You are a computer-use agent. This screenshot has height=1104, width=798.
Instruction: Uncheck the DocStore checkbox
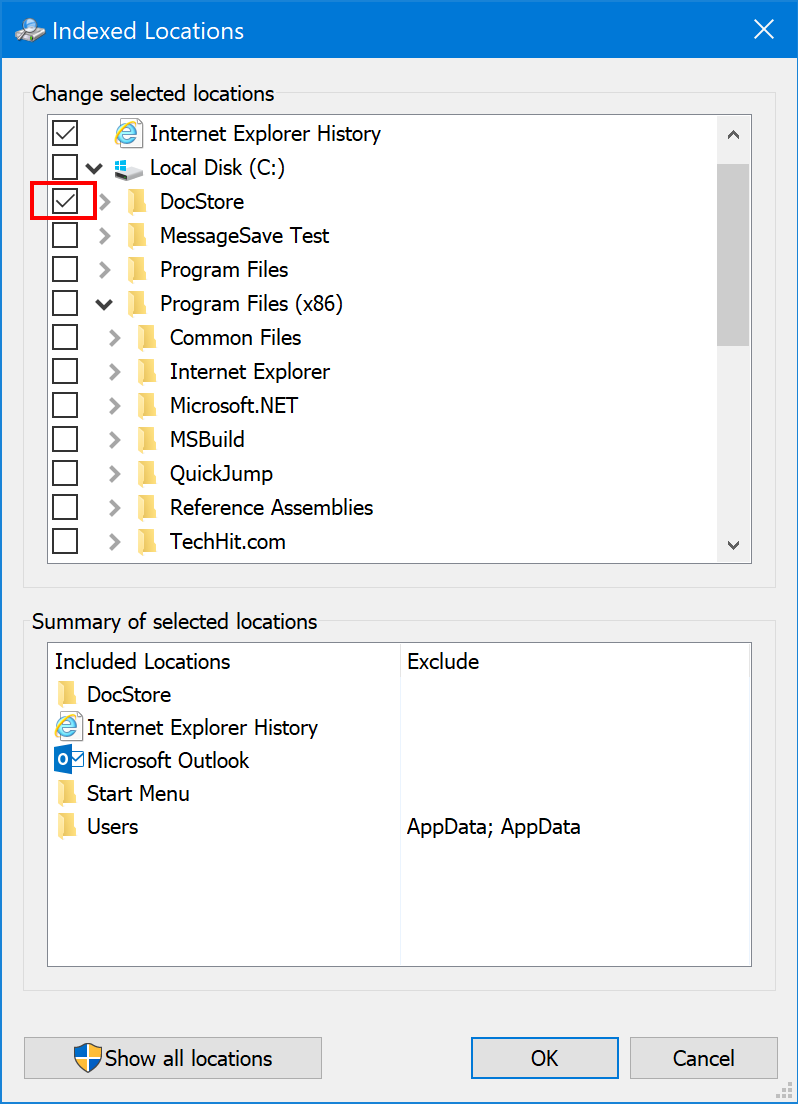pyautogui.click(x=65, y=201)
